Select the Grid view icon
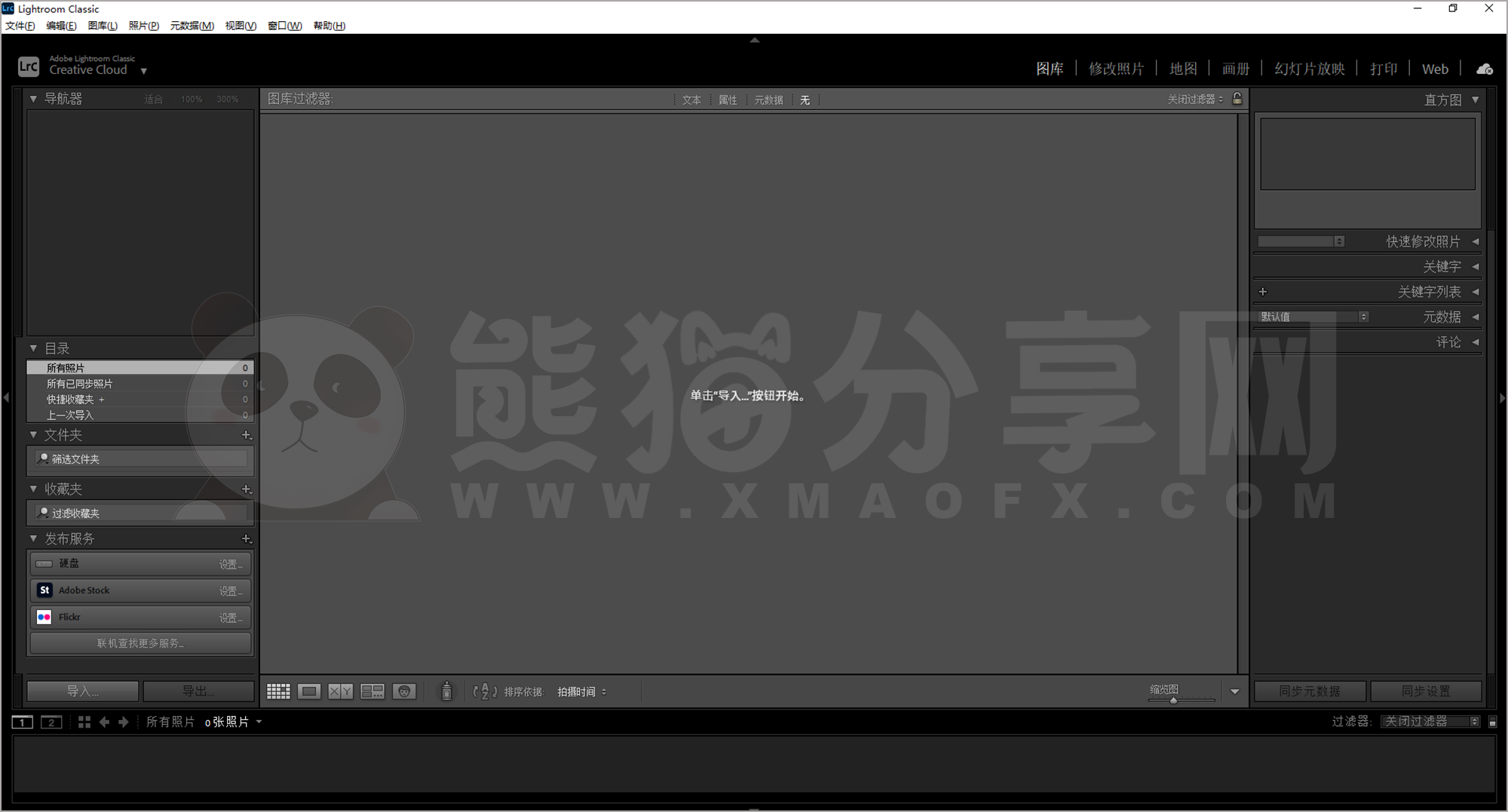Screen dimensions: 1508x812 pyautogui.click(x=277, y=691)
